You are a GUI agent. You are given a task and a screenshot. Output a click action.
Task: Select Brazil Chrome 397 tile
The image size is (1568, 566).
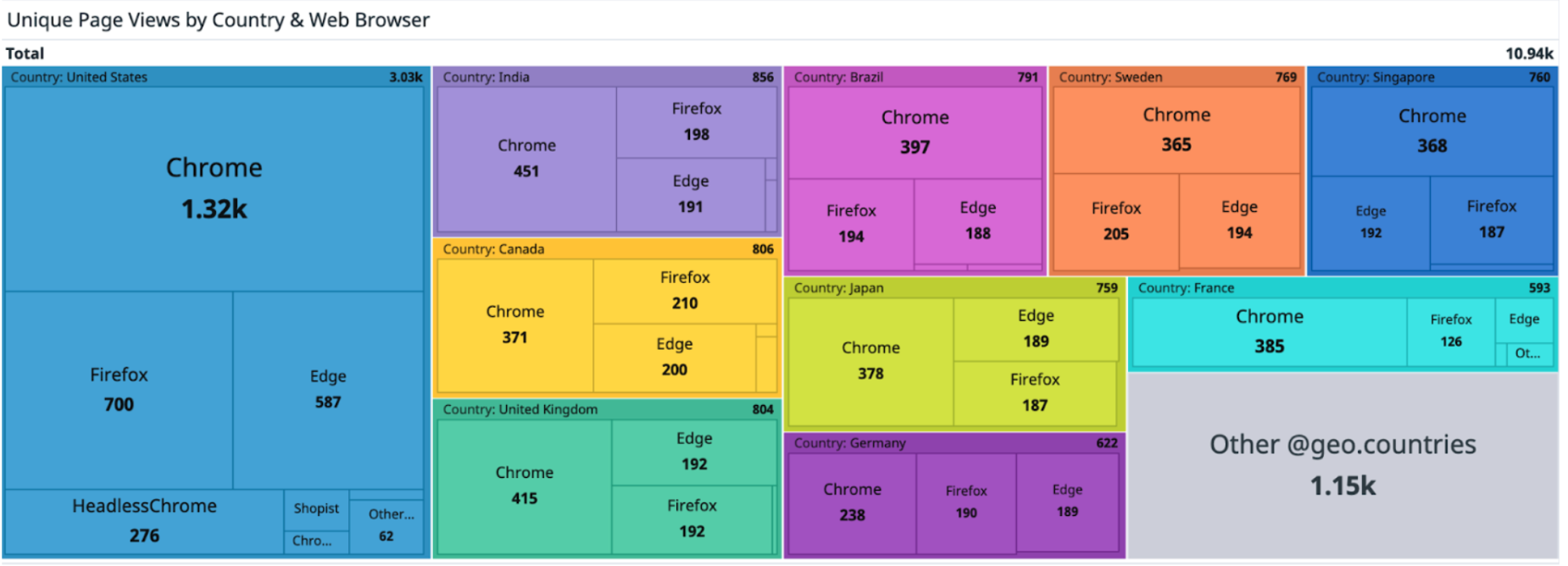[x=915, y=132]
